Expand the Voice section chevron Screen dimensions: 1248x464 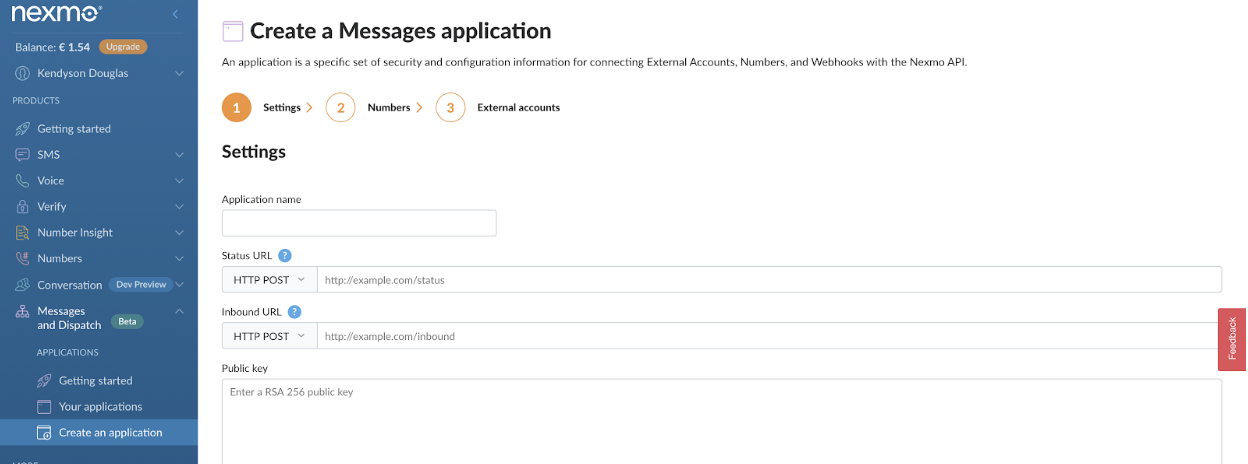(x=179, y=181)
